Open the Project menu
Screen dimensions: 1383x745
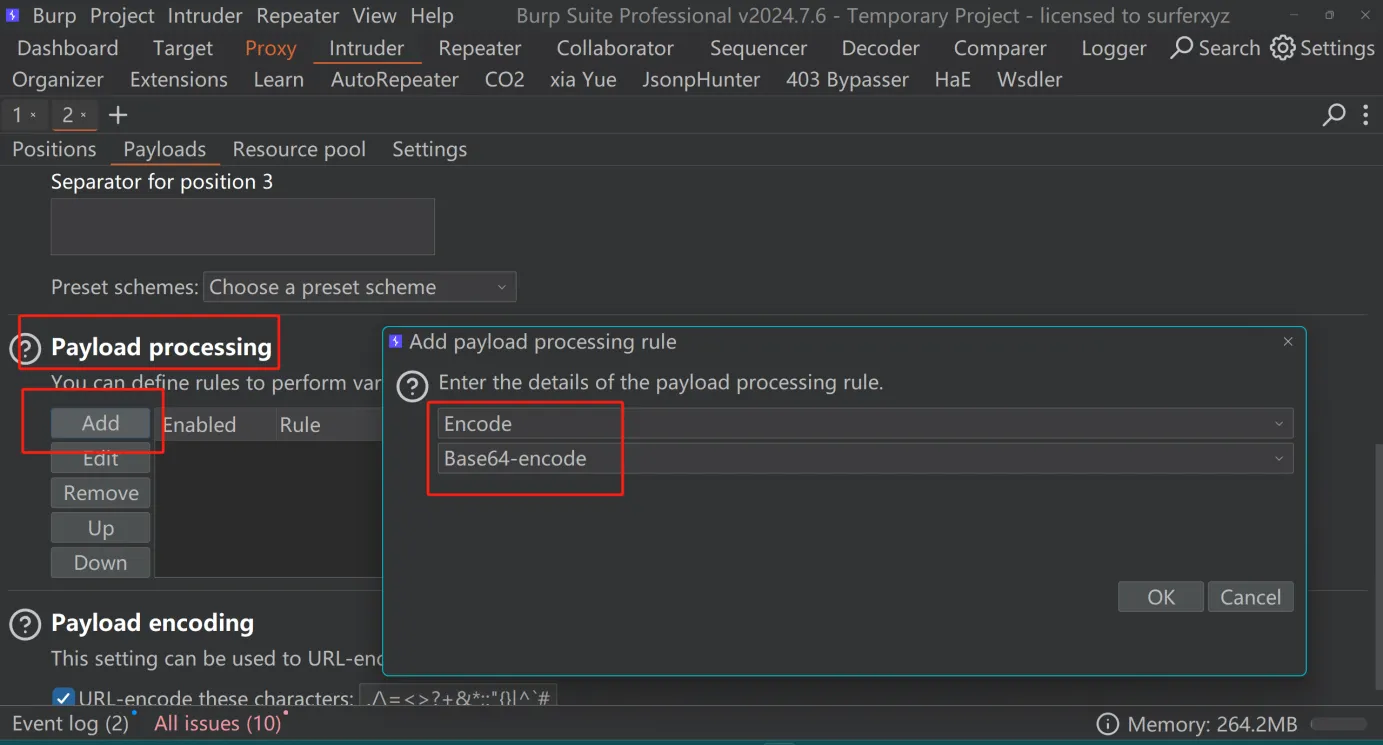[x=122, y=16]
